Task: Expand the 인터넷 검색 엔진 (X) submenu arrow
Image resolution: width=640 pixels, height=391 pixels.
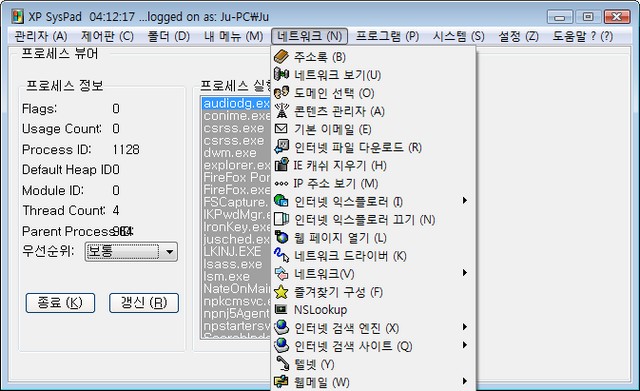Action: point(464,327)
